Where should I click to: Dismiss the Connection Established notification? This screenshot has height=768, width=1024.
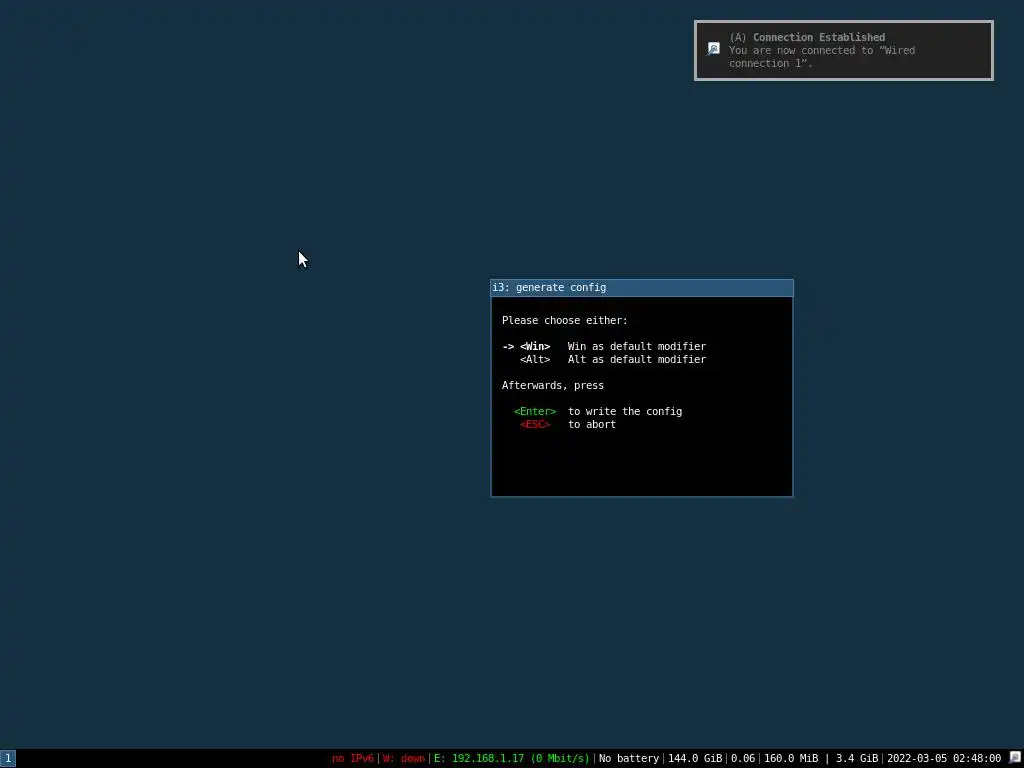[844, 50]
